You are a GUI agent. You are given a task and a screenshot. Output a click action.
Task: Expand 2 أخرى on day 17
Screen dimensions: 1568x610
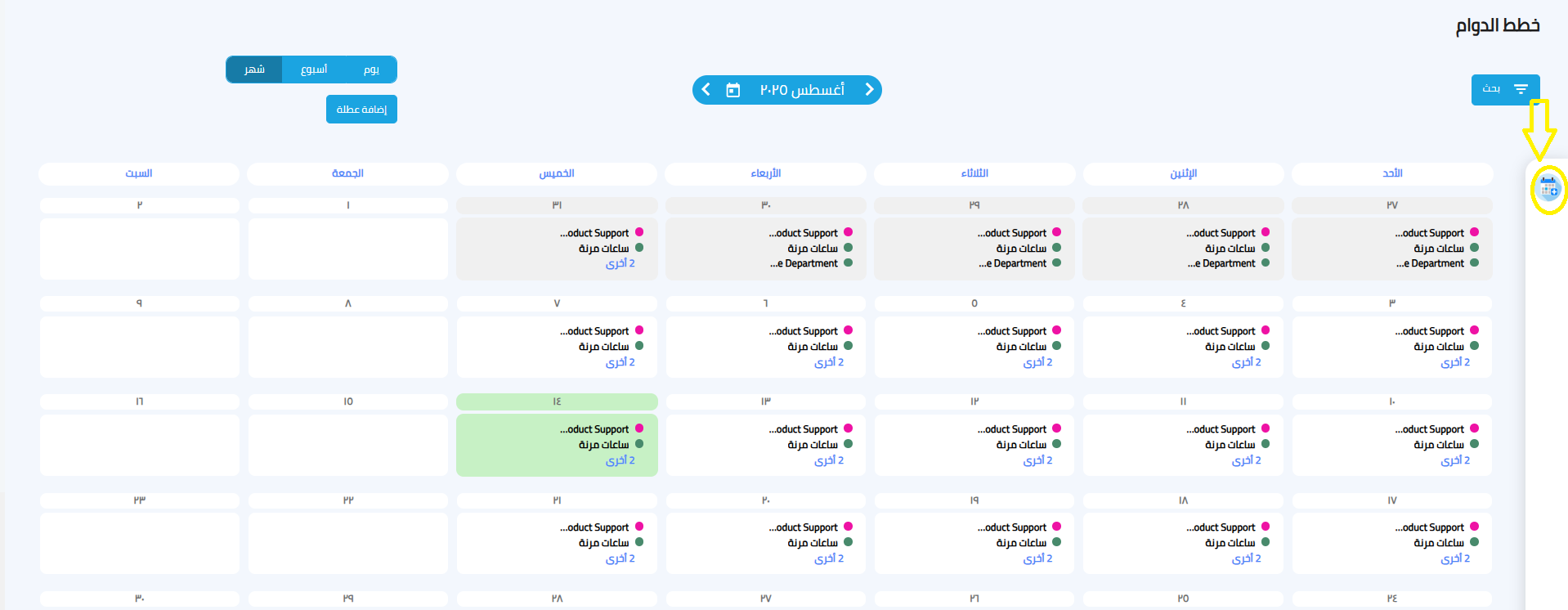coord(1455,558)
